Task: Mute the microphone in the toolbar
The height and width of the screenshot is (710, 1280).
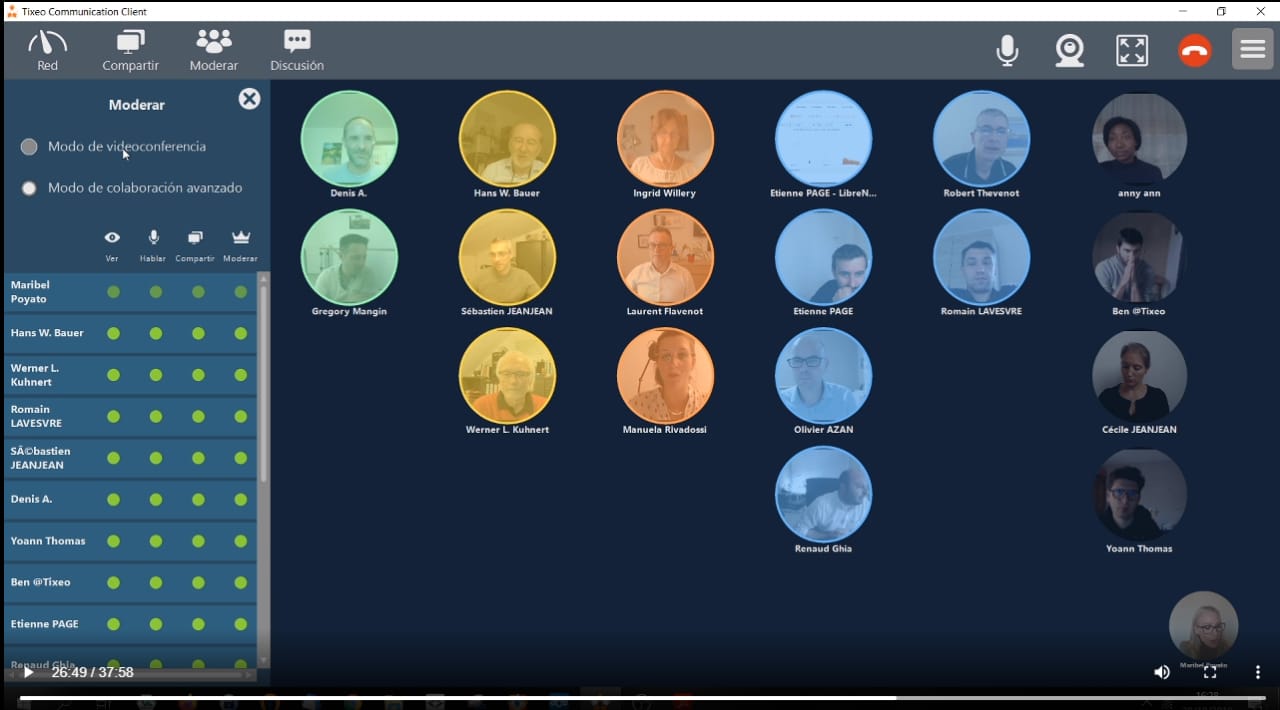Action: tap(1008, 50)
